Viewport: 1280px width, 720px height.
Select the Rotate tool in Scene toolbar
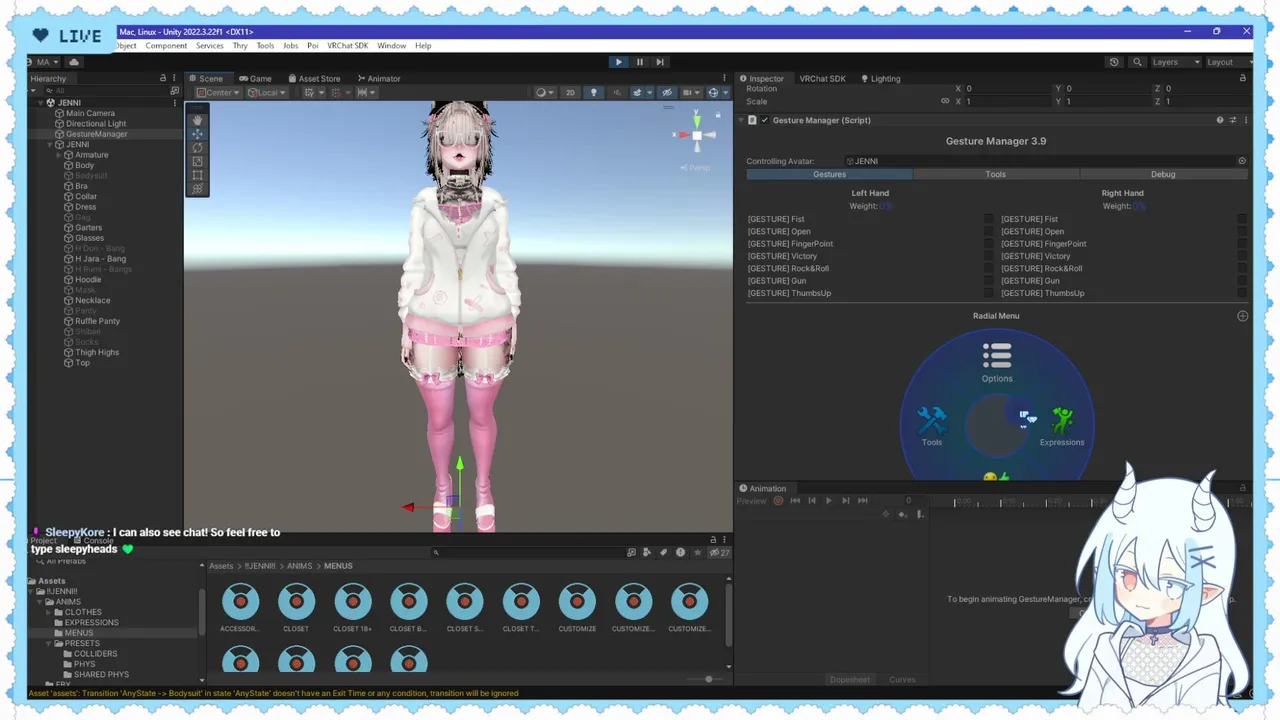197,148
